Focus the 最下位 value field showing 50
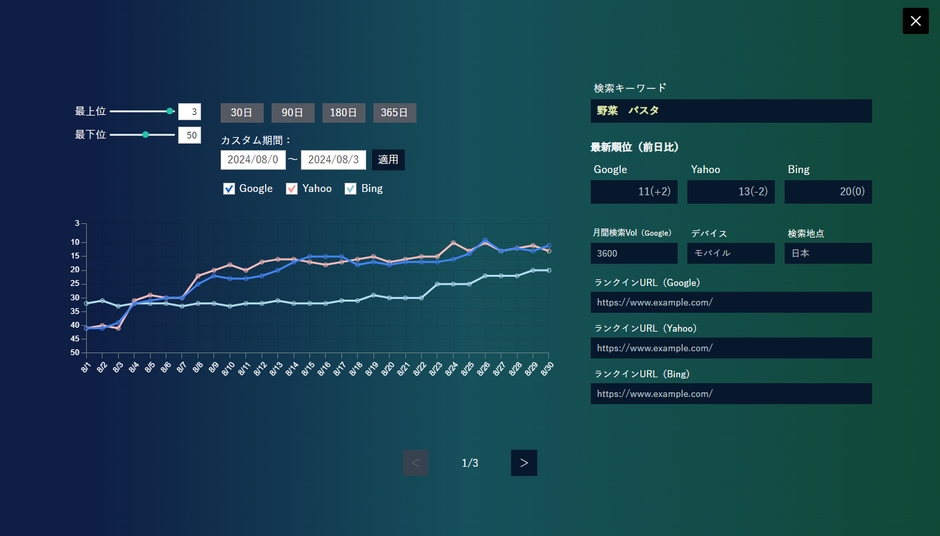The image size is (940, 536). 189,135
